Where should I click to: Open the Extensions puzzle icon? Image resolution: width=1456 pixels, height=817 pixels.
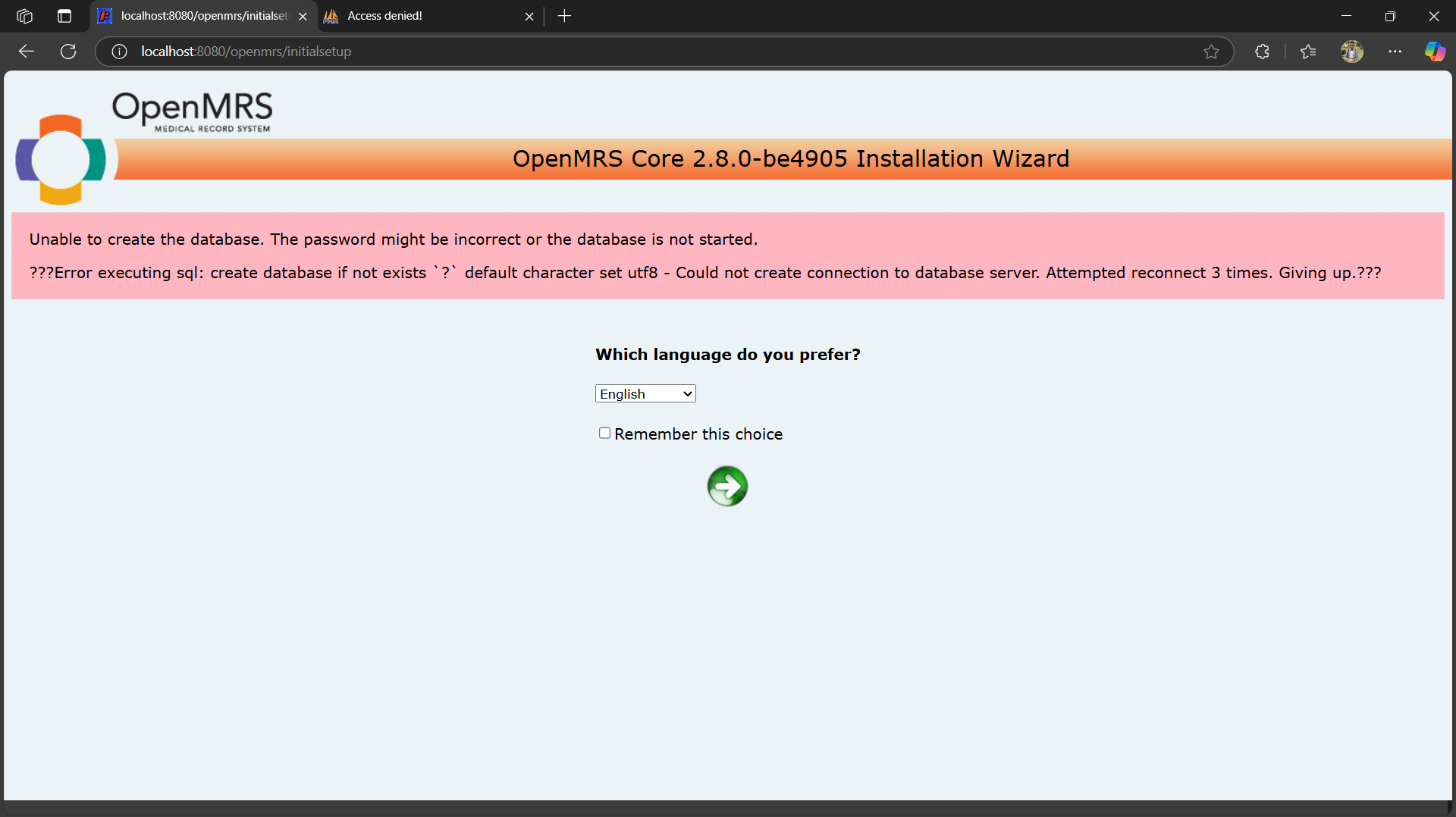[1262, 52]
